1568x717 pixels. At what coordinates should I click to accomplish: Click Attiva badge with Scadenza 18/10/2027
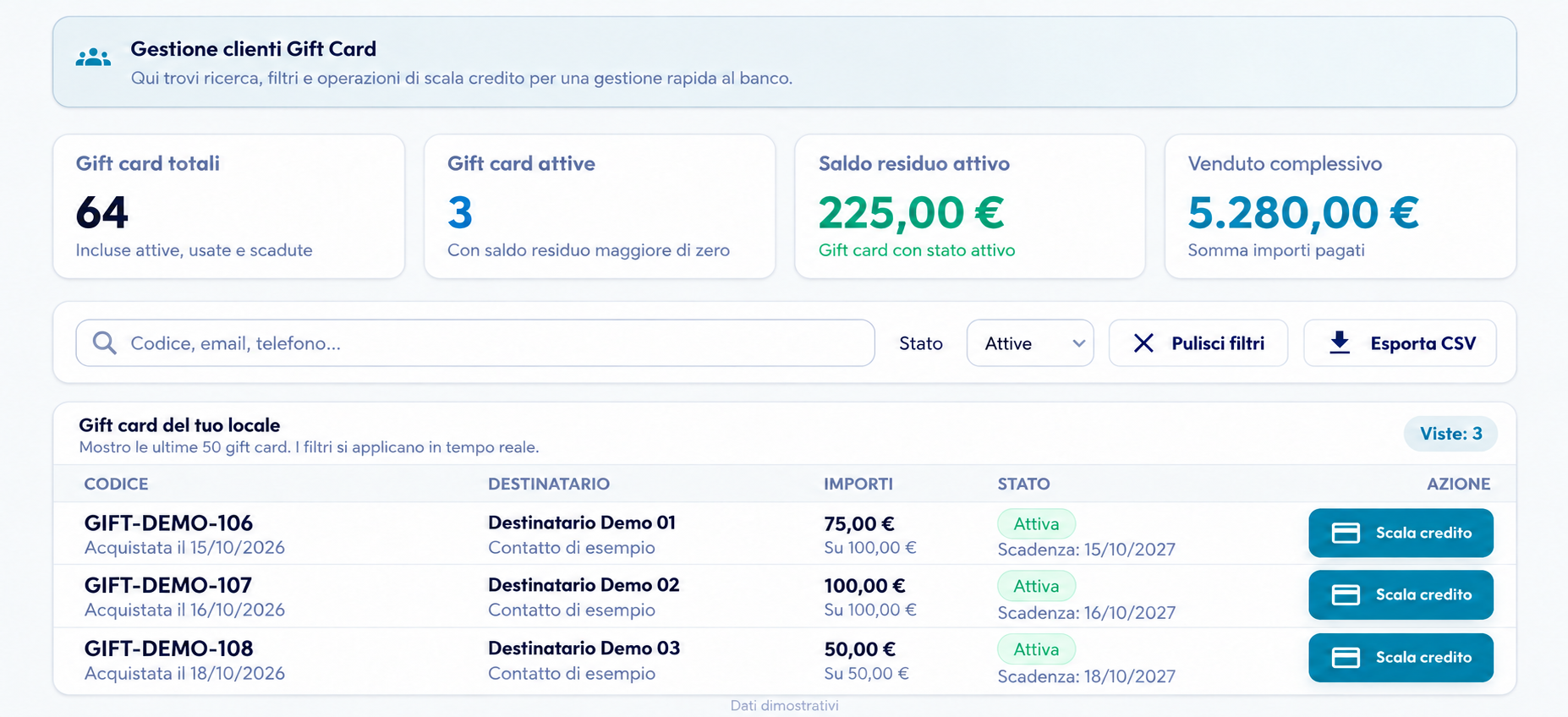pyautogui.click(x=1036, y=649)
